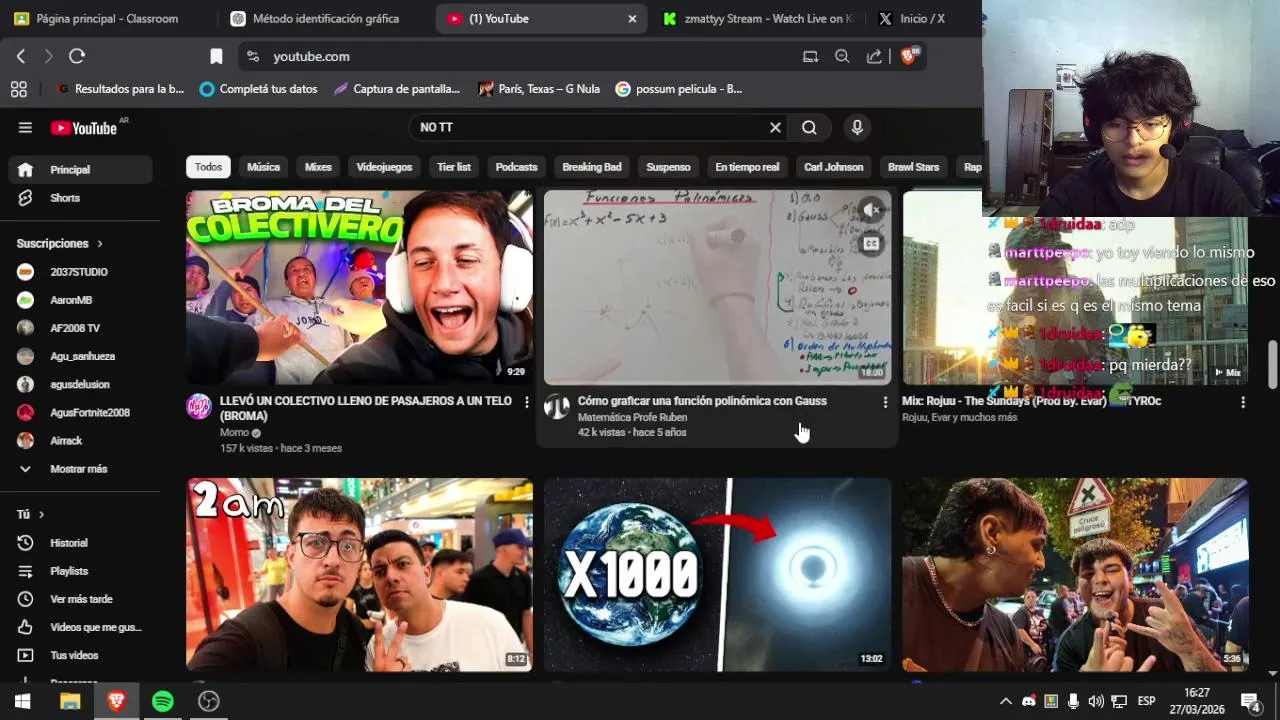Open the AaronMB subscription

[x=80, y=300]
